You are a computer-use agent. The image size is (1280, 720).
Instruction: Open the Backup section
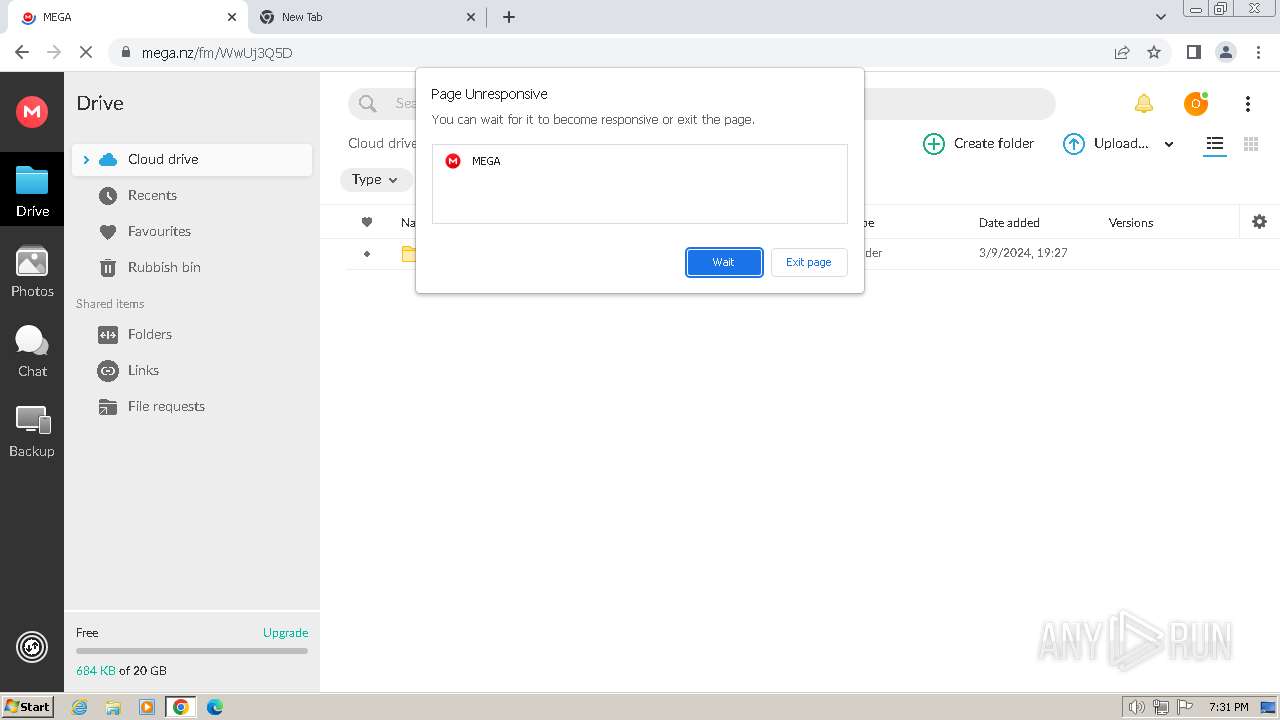pyautogui.click(x=32, y=431)
